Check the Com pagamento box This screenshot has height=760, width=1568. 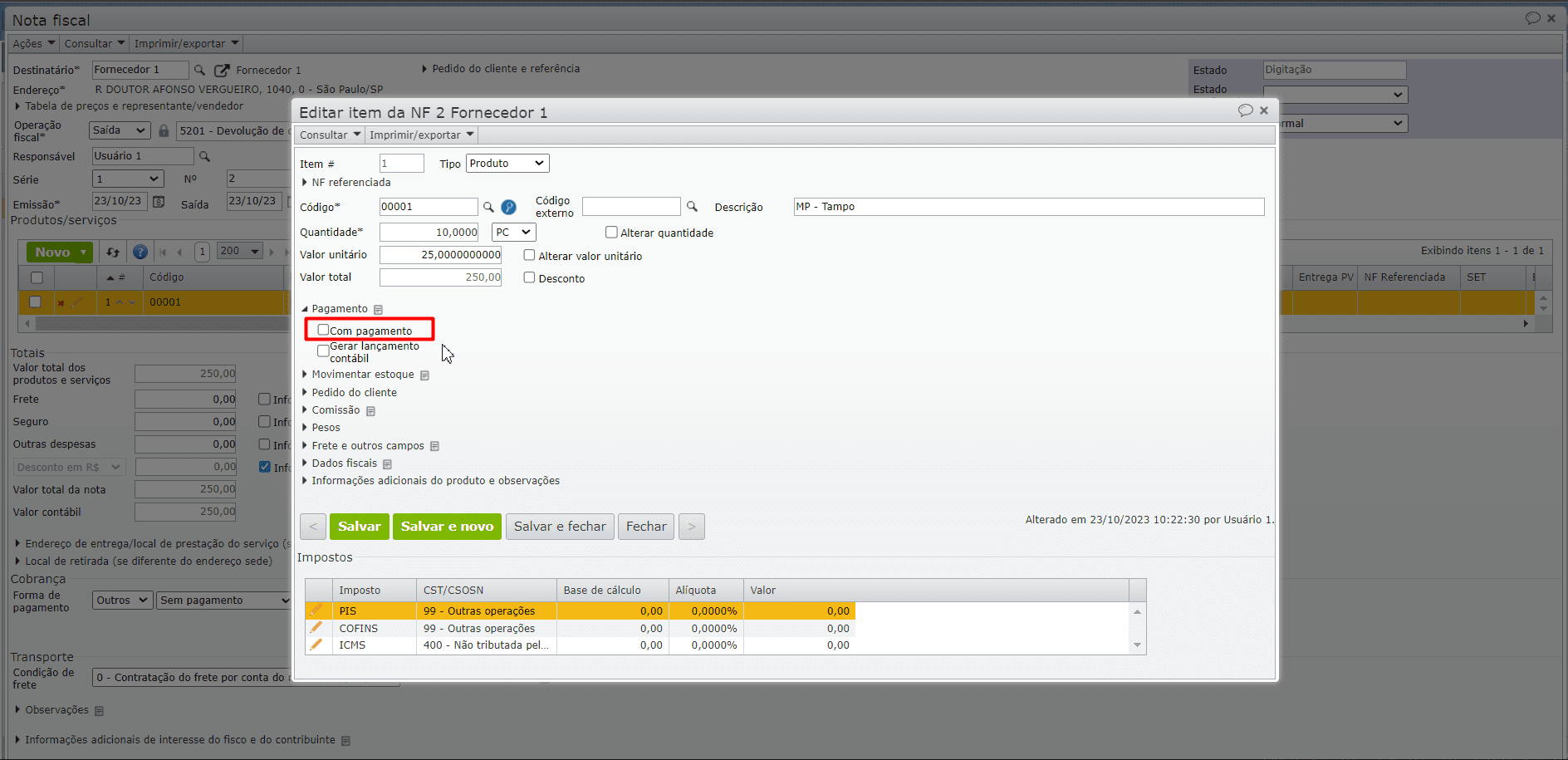(323, 330)
